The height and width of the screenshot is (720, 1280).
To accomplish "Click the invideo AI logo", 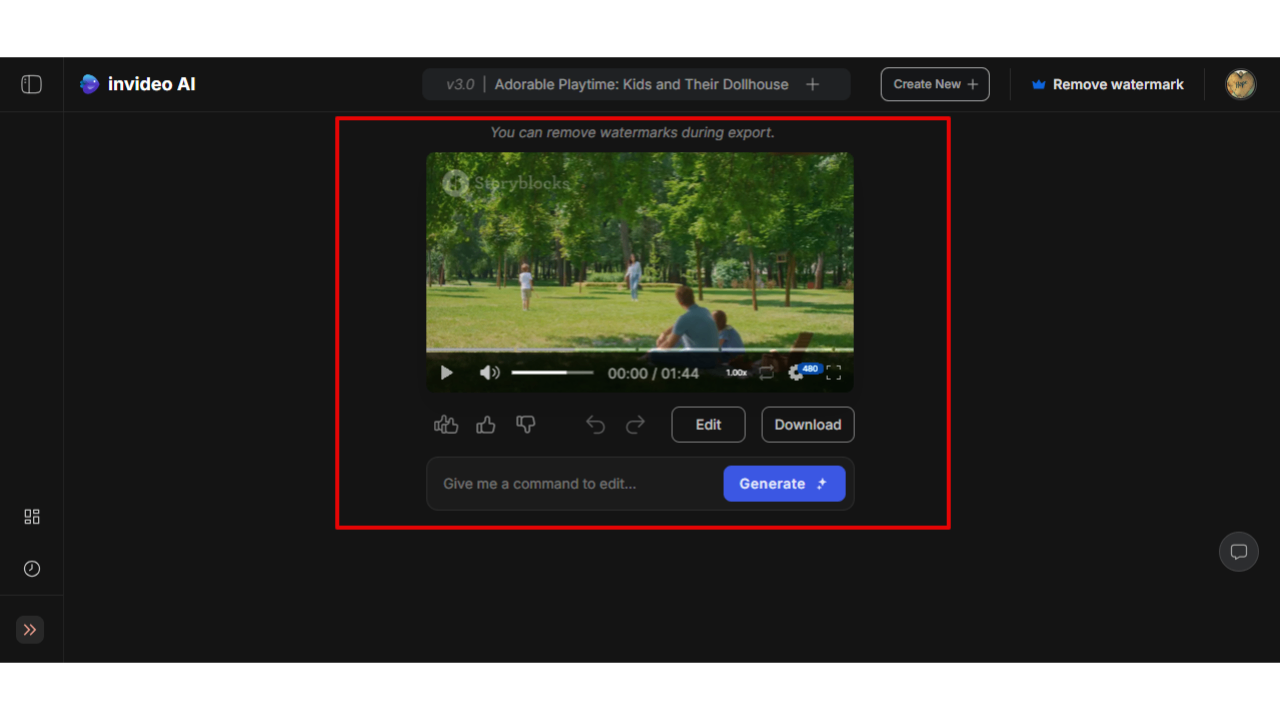I will (x=137, y=84).
